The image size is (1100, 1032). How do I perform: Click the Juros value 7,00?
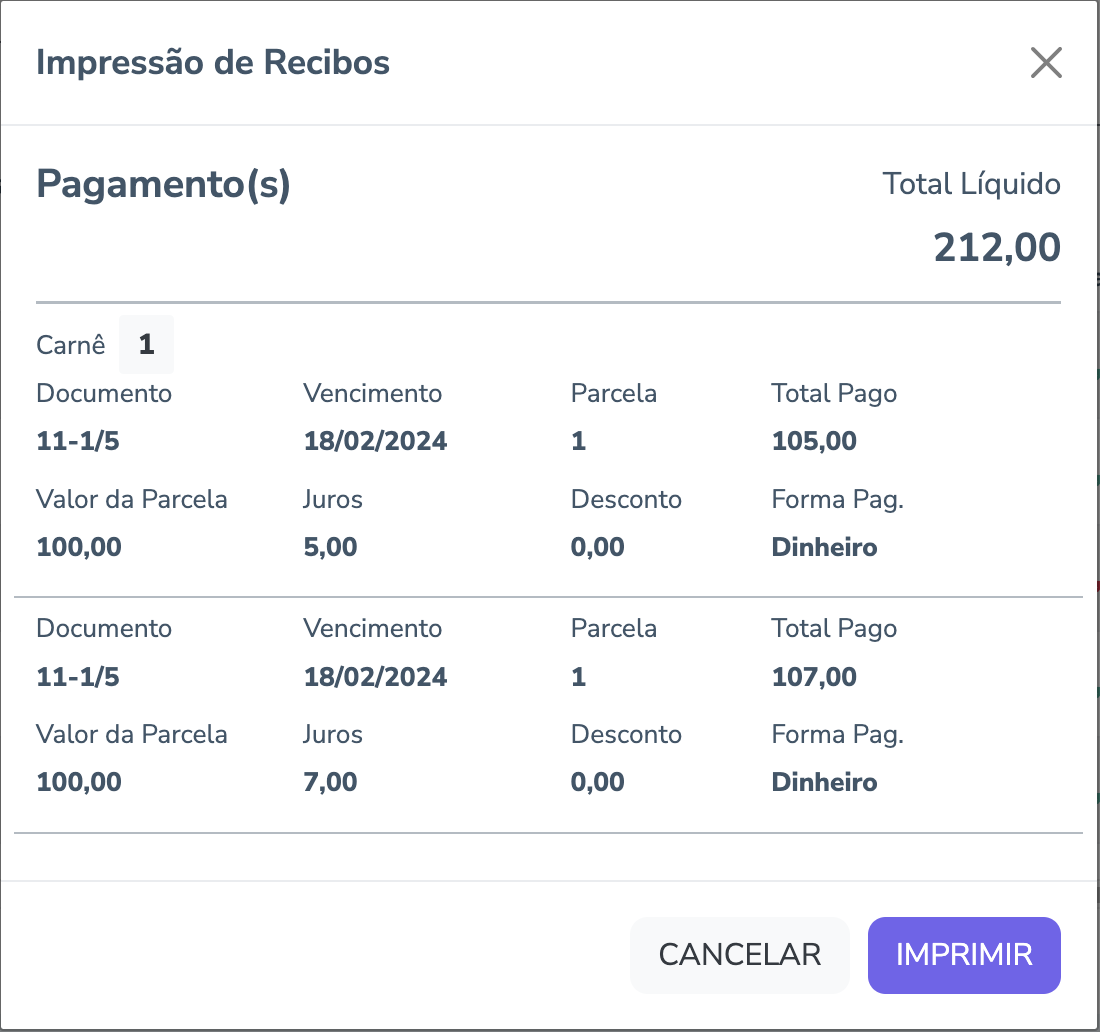pos(330,782)
